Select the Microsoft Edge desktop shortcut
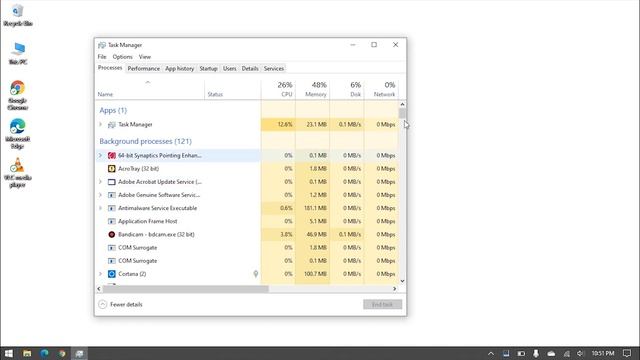640x360 pixels. [18, 134]
